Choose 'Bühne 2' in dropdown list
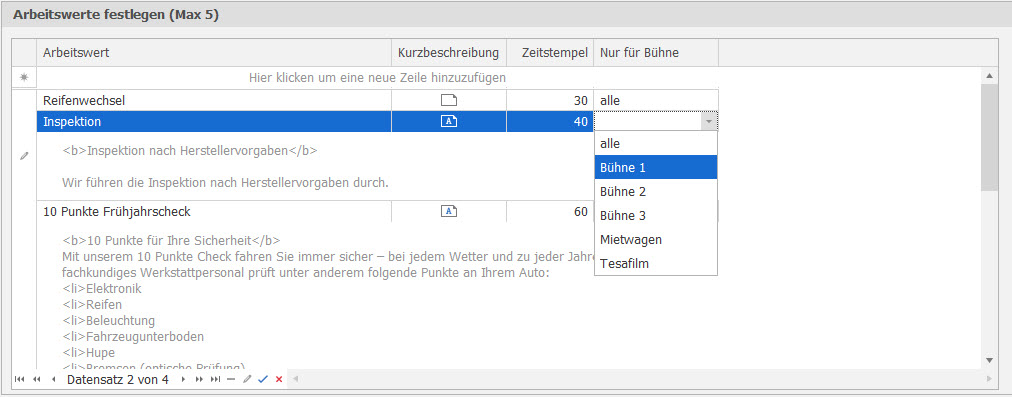 [x=656, y=191]
